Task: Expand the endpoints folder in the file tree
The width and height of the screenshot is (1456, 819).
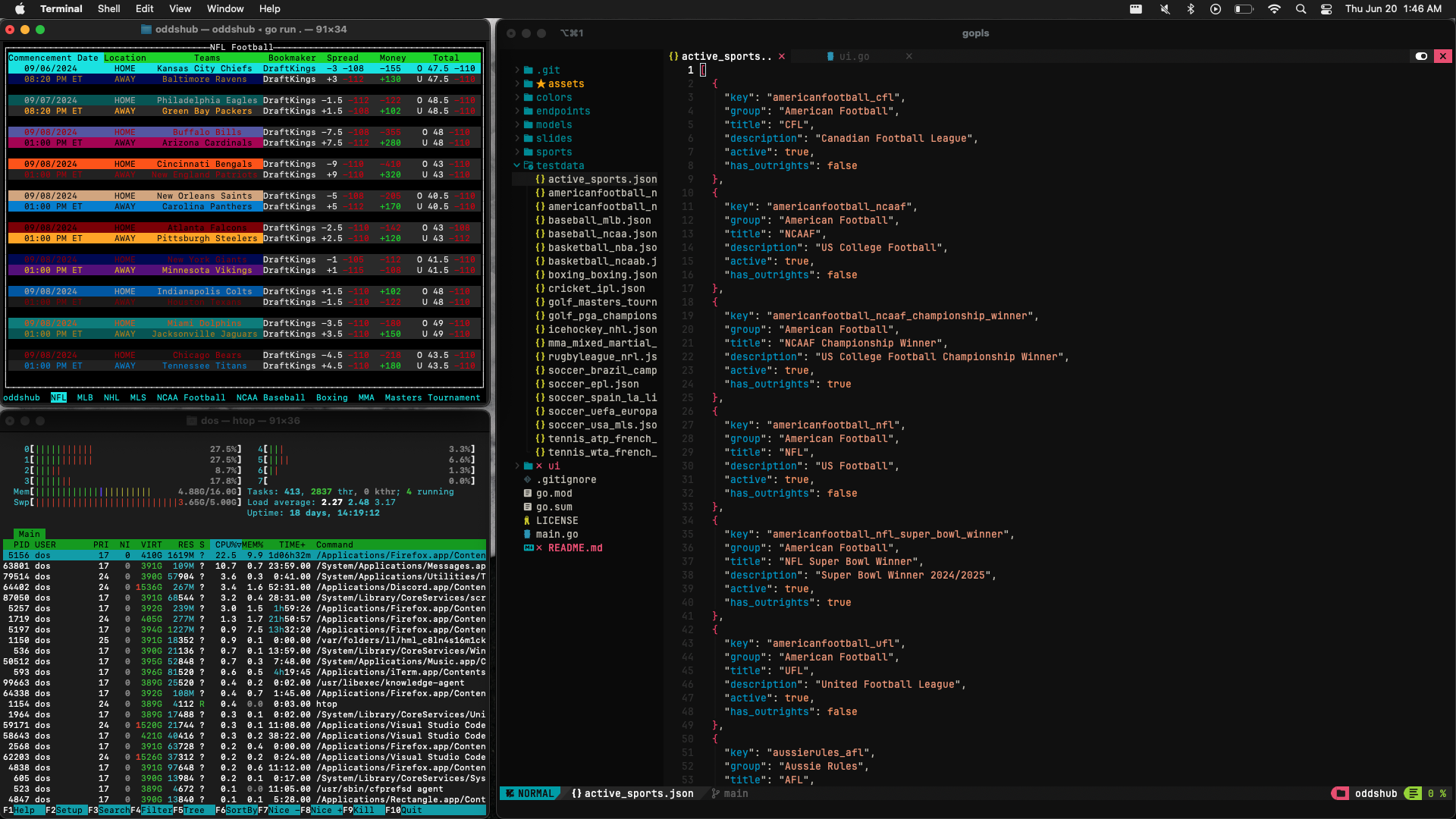Action: pyautogui.click(x=518, y=111)
